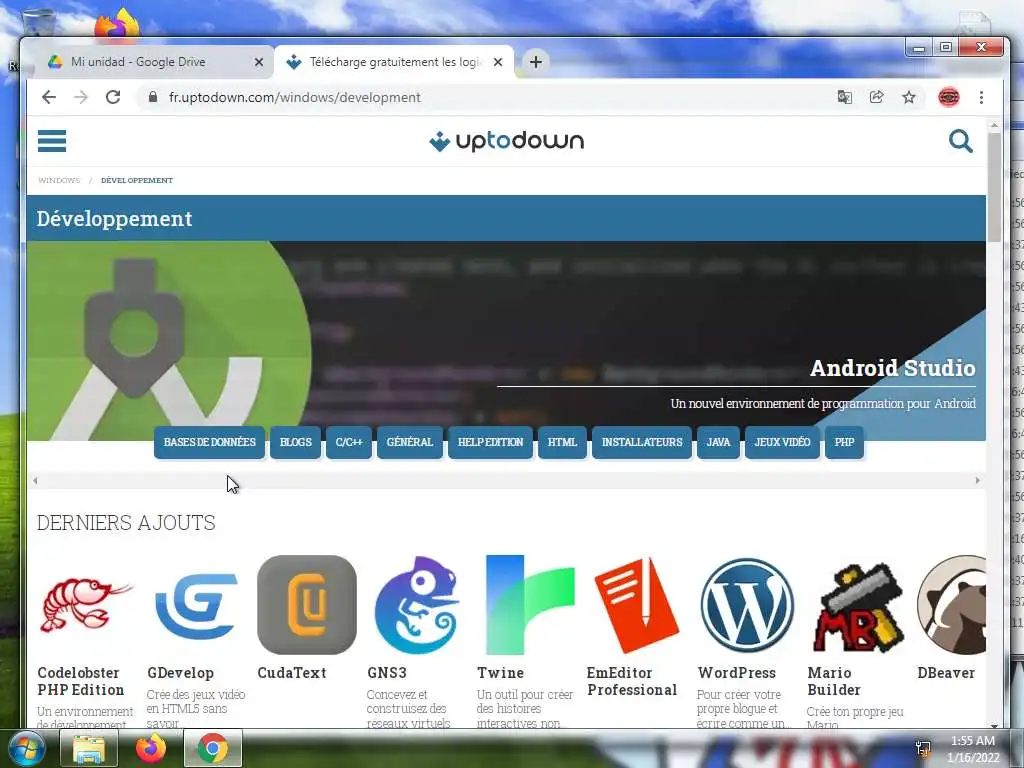
Task: Open the GNS3 chameleon icon
Action: click(417, 605)
